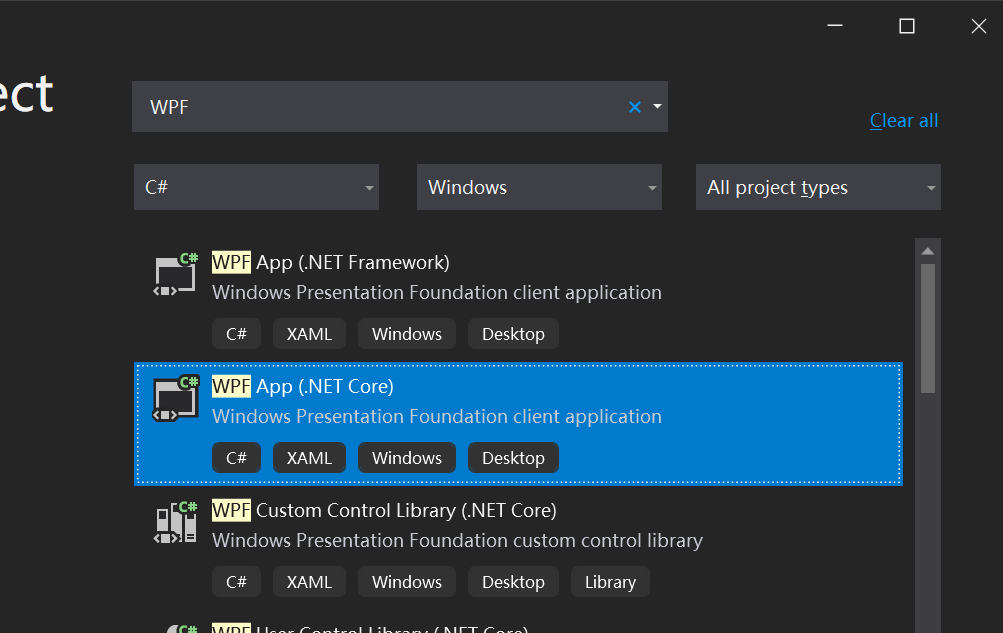Click the template list scrollbar thumb
The image size is (1003, 633).
pyautogui.click(x=928, y=327)
